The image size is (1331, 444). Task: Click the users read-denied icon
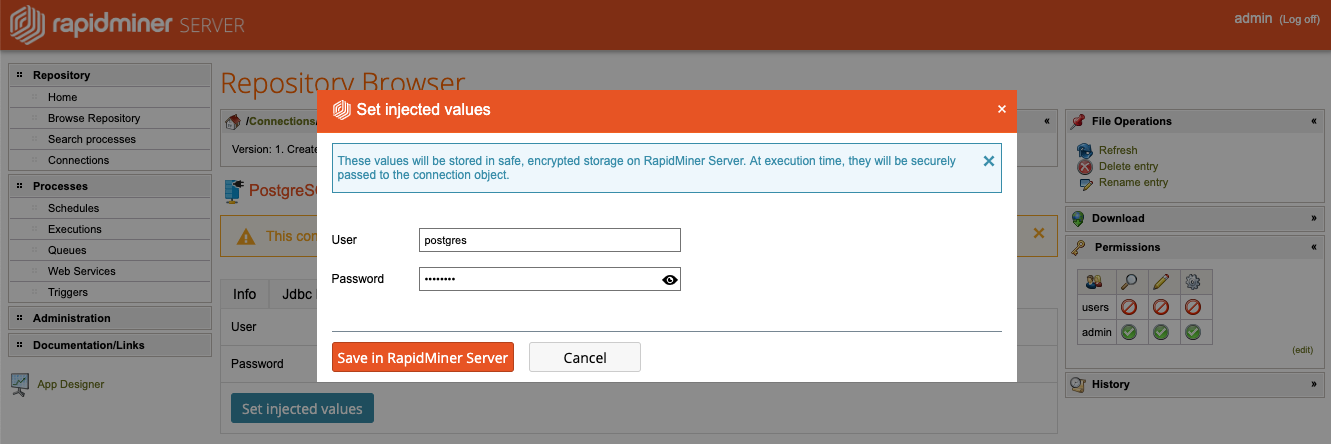[1129, 307]
